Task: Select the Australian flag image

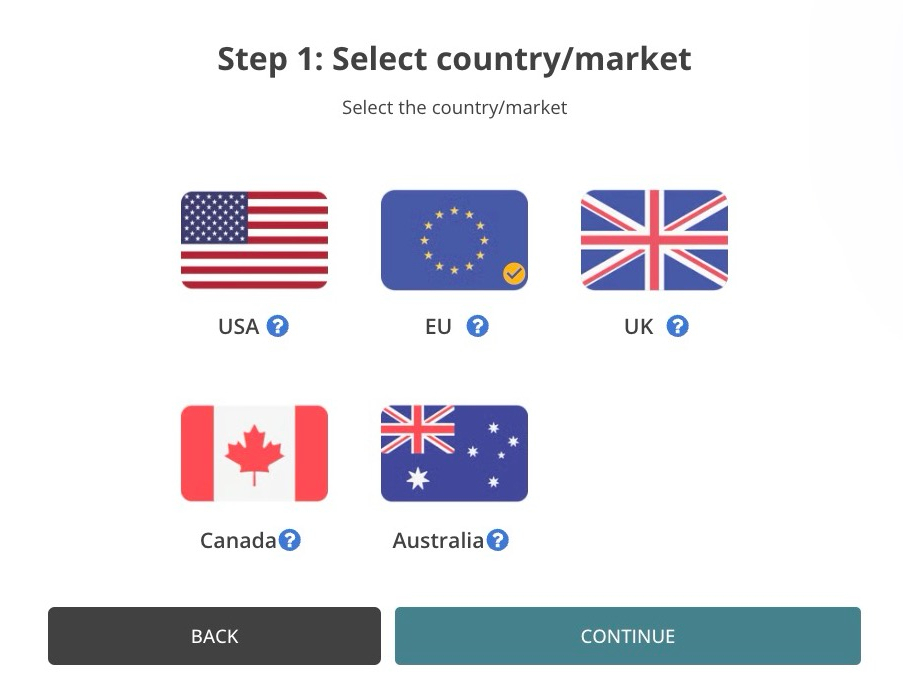Action: 454,453
